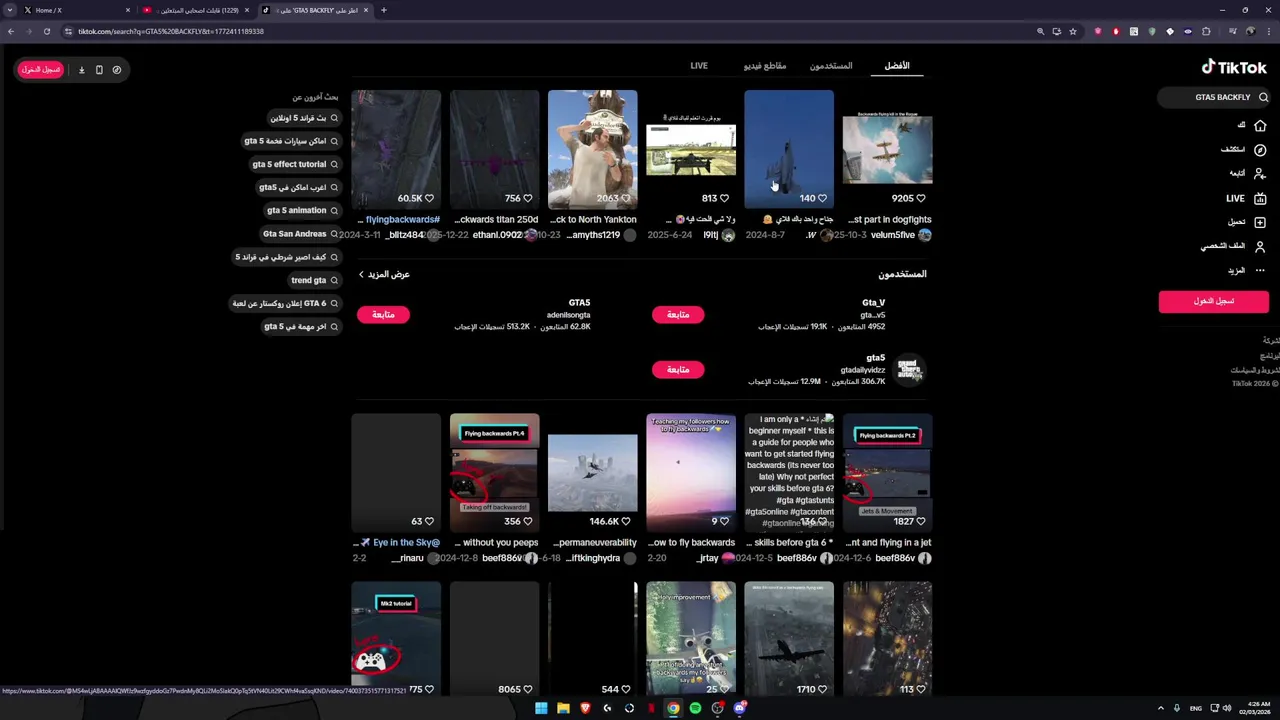
Task: Open Brave browser from taskbar
Action: click(585, 708)
